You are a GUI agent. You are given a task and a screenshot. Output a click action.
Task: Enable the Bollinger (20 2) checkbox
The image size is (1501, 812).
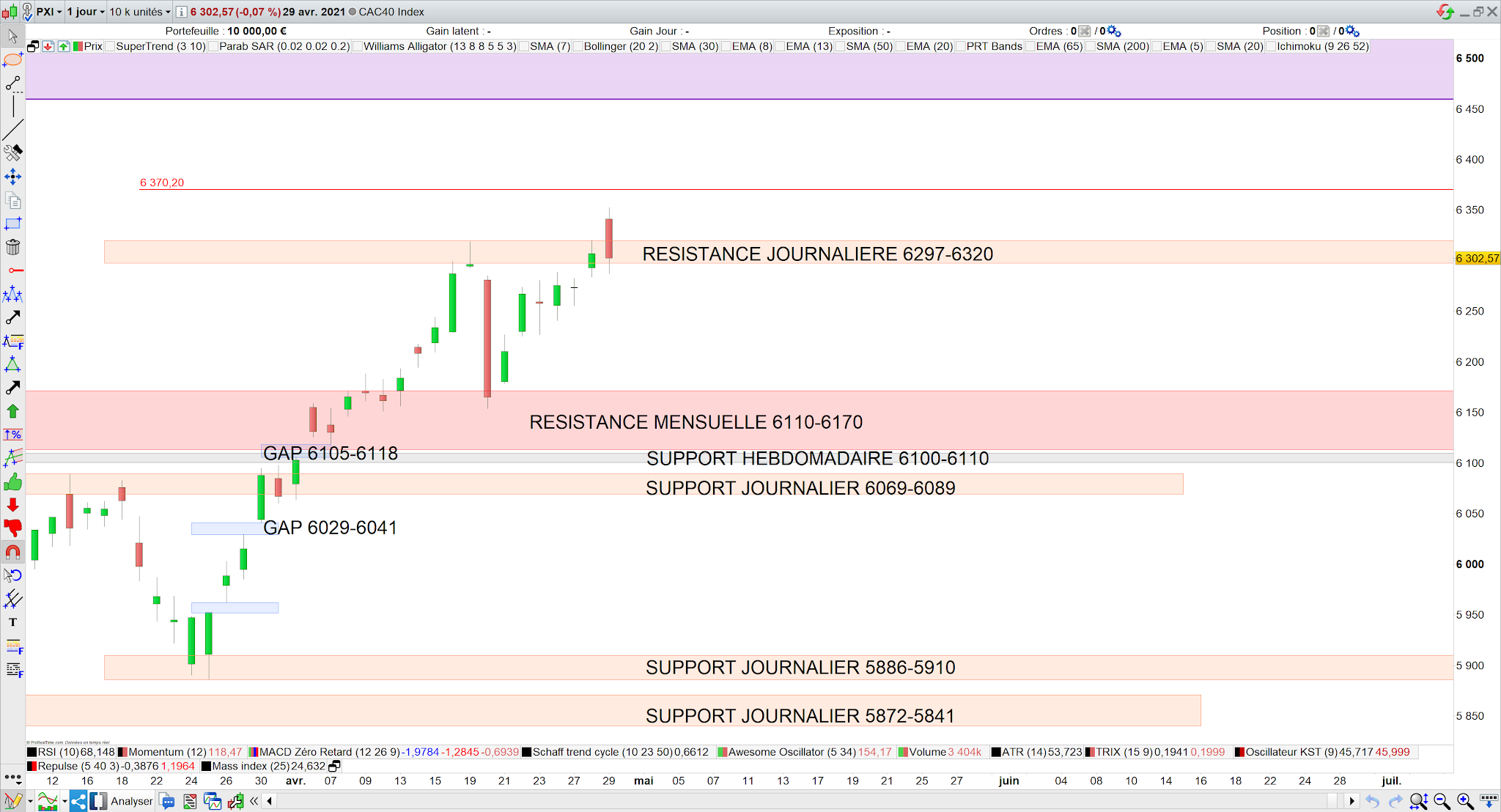[x=578, y=46]
